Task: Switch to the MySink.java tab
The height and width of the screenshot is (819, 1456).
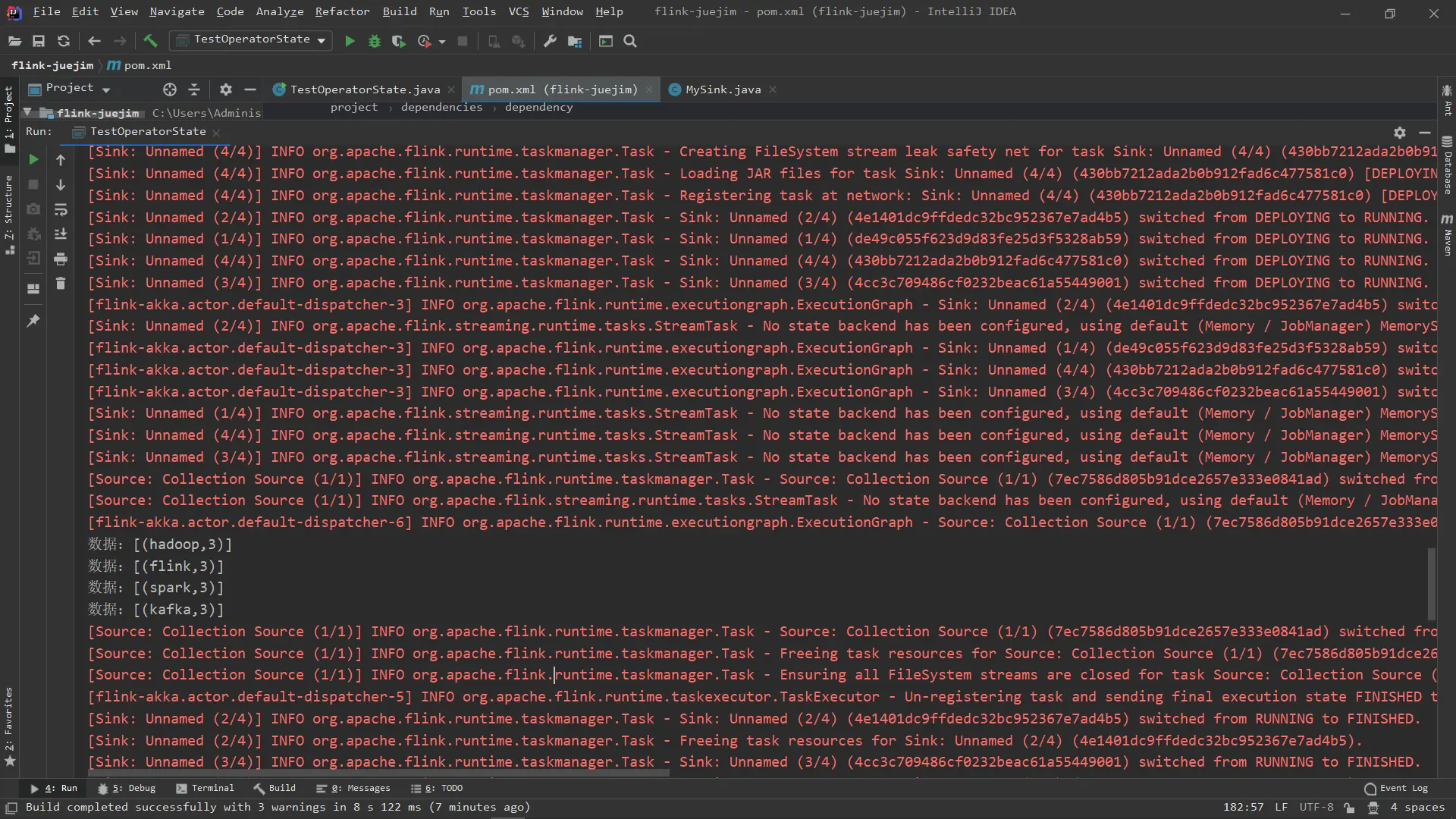Action: point(722,89)
